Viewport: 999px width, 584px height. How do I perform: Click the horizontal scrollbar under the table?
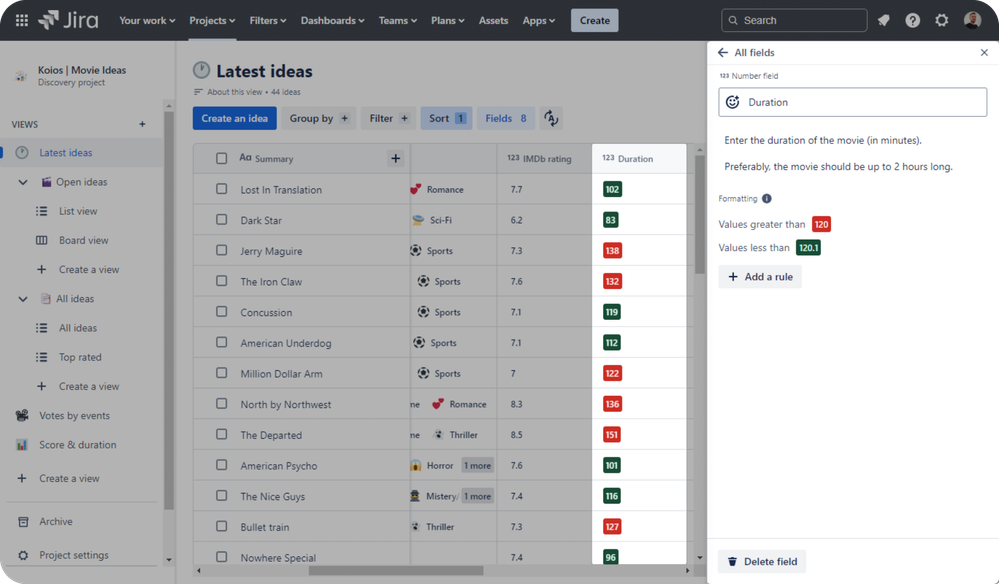pos(396,571)
